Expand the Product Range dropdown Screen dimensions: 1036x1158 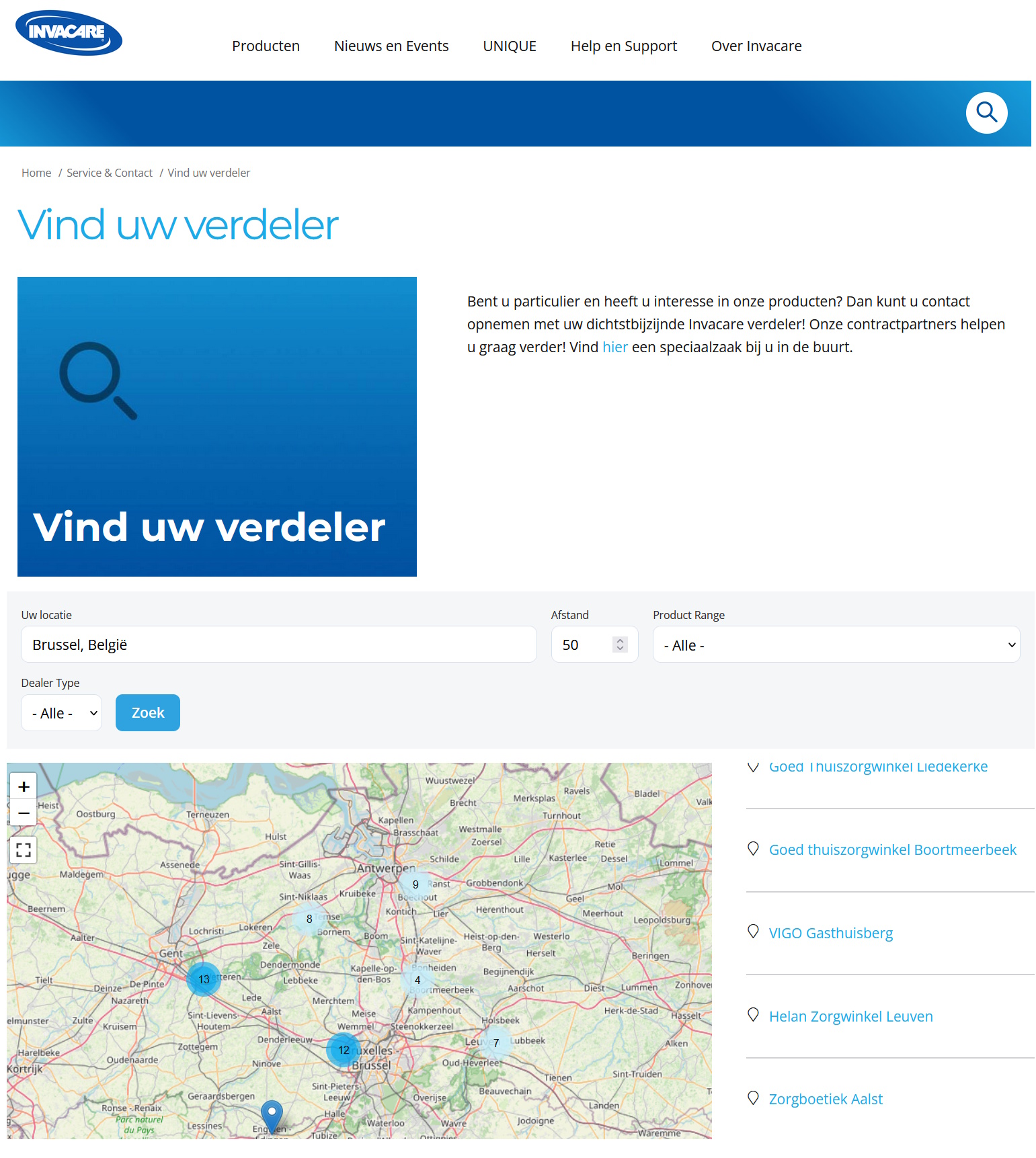click(x=836, y=645)
